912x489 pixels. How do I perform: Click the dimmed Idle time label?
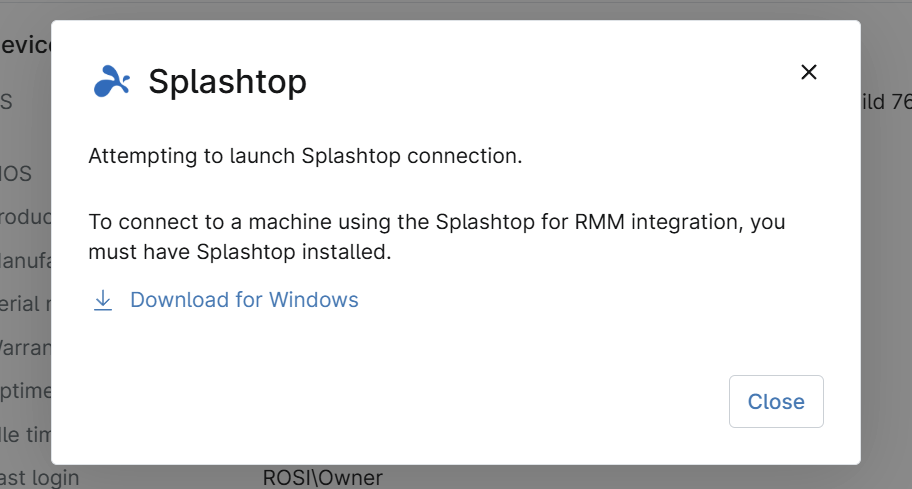click(25, 433)
